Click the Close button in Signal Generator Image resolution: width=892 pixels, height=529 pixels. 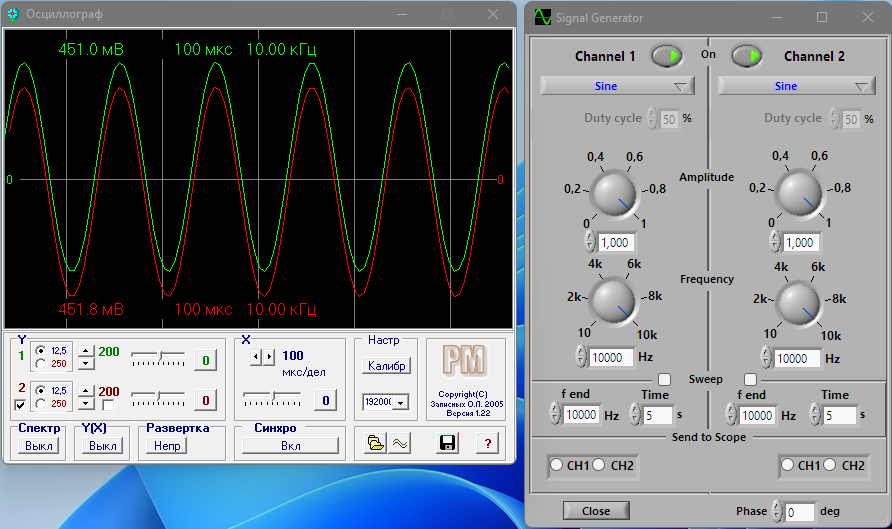click(x=595, y=511)
